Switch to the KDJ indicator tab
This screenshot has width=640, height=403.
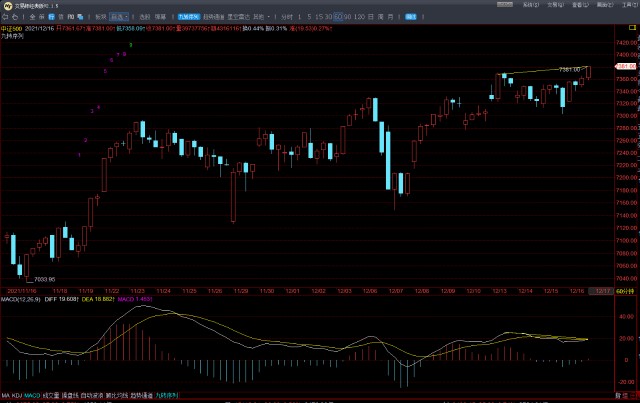point(17,395)
